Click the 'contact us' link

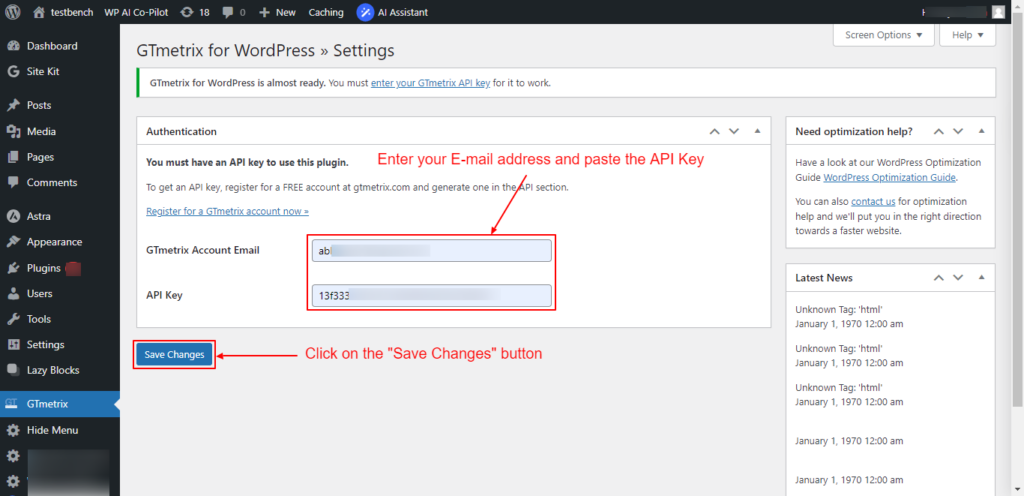pyautogui.click(x=873, y=202)
